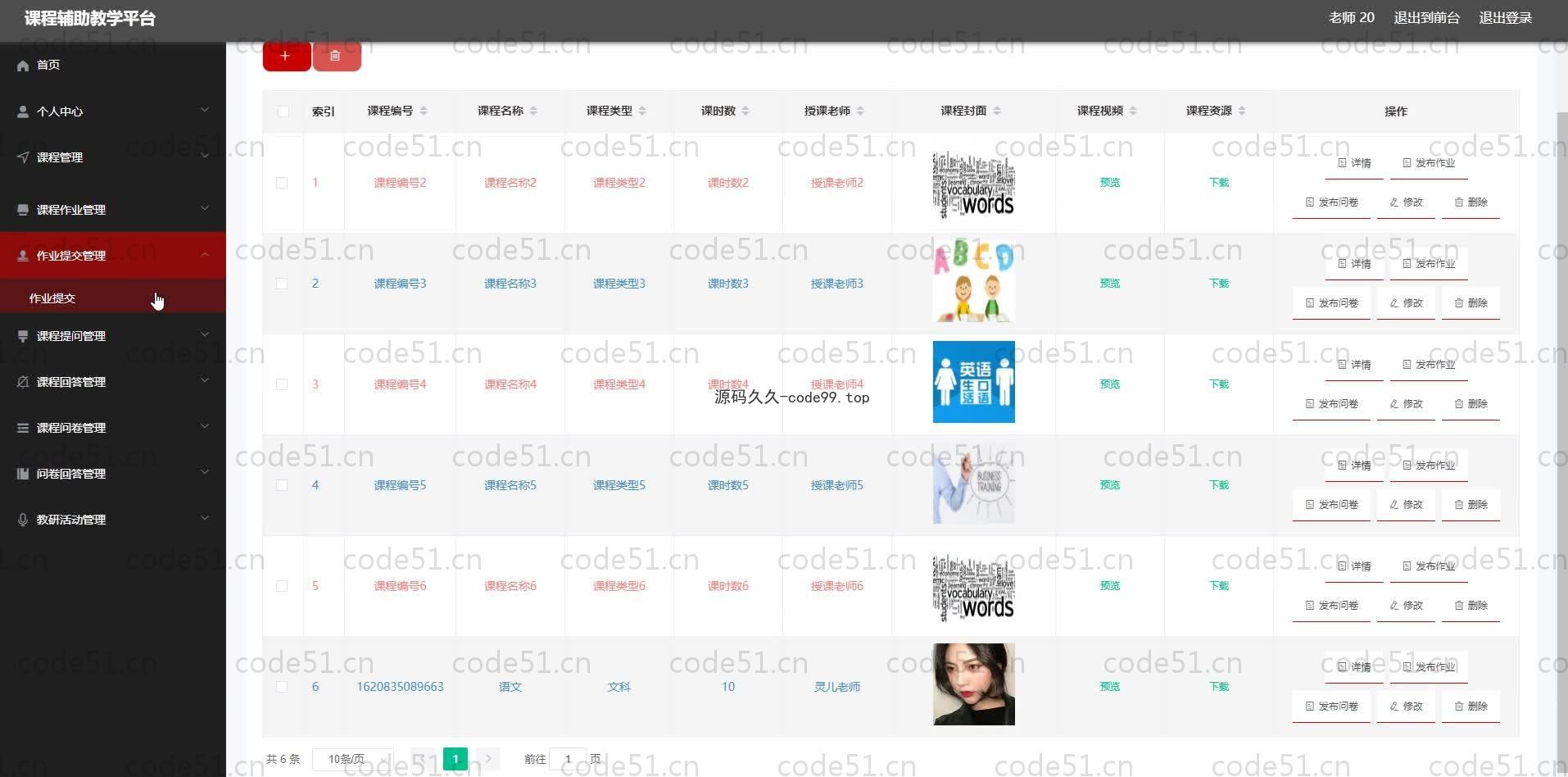Open the 教研活动管理 menu label
Image resolution: width=1568 pixels, height=777 pixels.
[71, 520]
